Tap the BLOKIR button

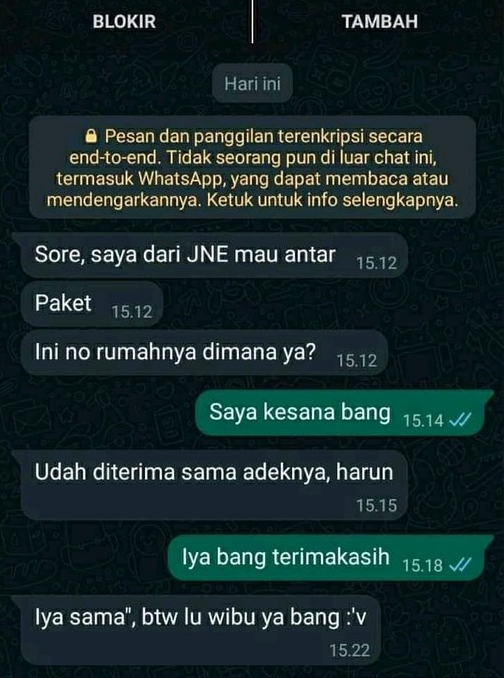(x=124, y=22)
